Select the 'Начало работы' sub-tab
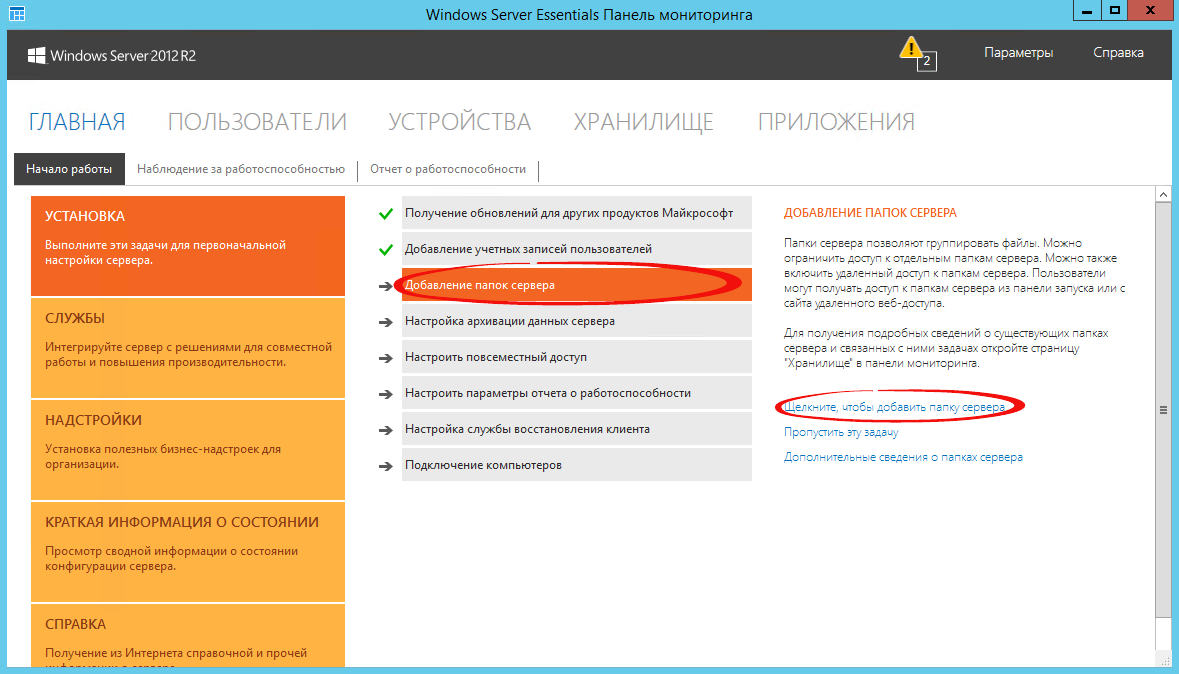 coord(69,169)
